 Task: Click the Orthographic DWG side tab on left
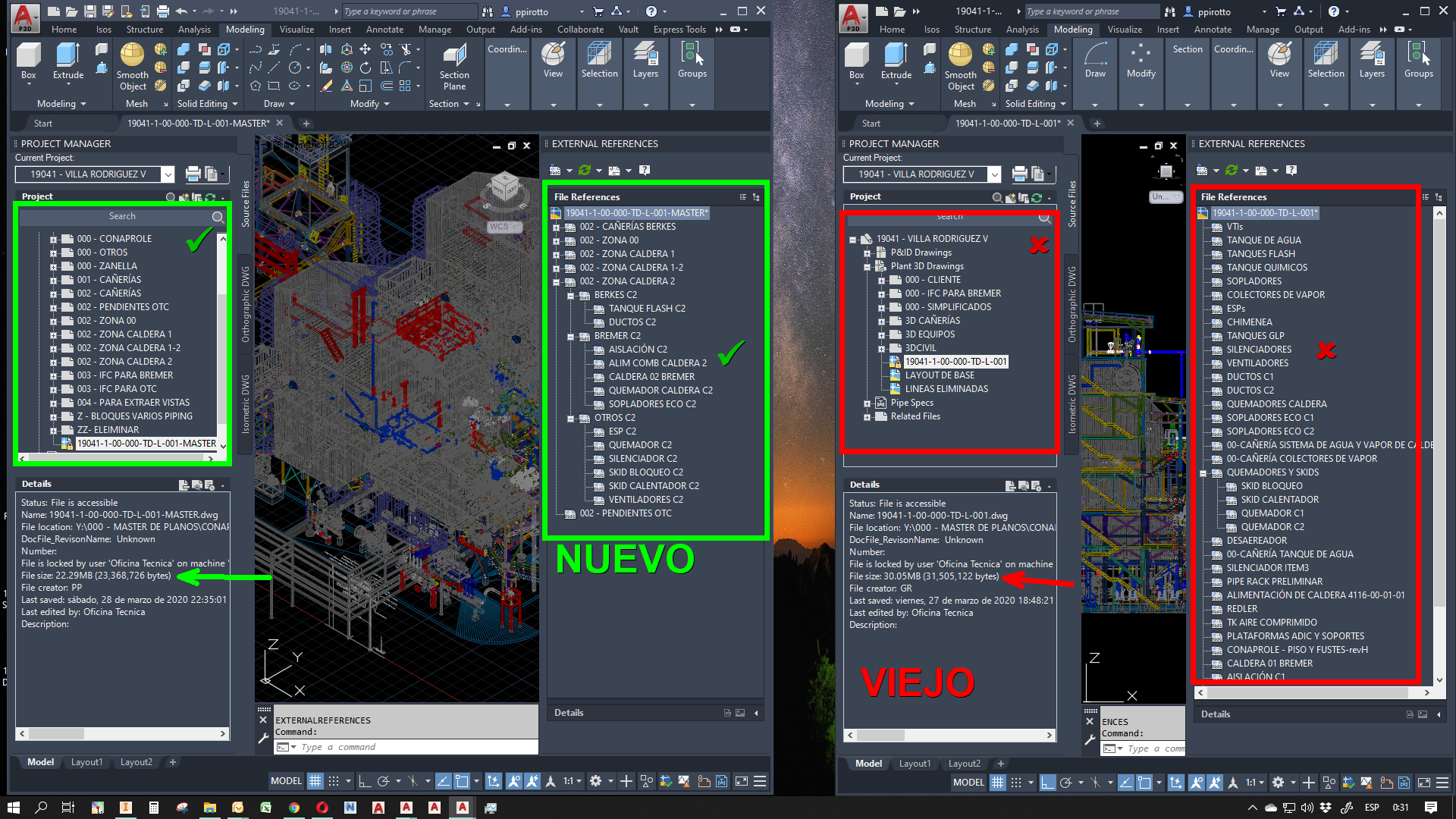(246, 303)
